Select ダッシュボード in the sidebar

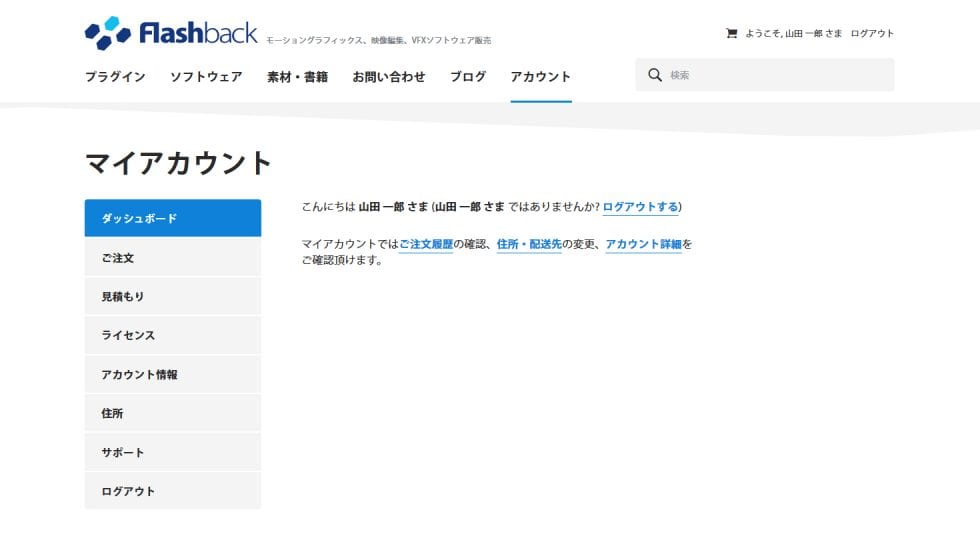pos(173,218)
